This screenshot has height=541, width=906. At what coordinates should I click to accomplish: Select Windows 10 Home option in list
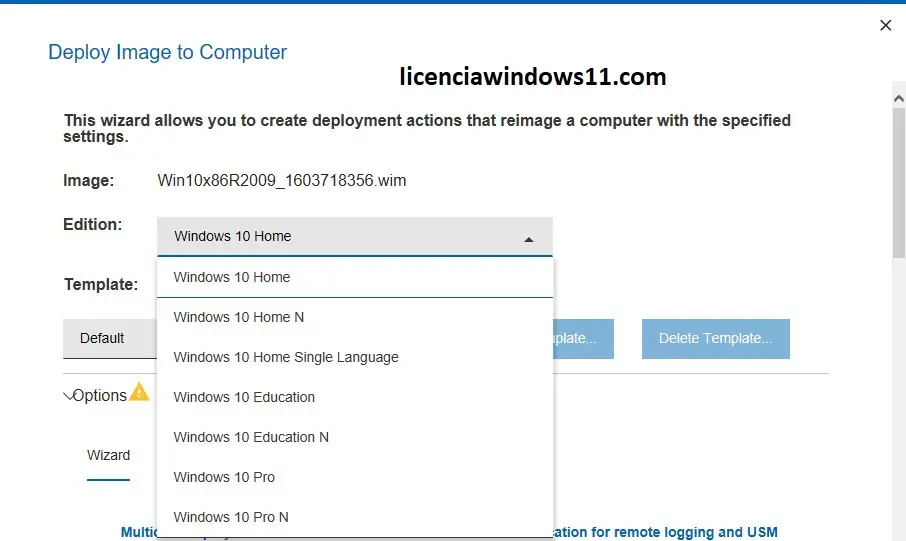355,277
